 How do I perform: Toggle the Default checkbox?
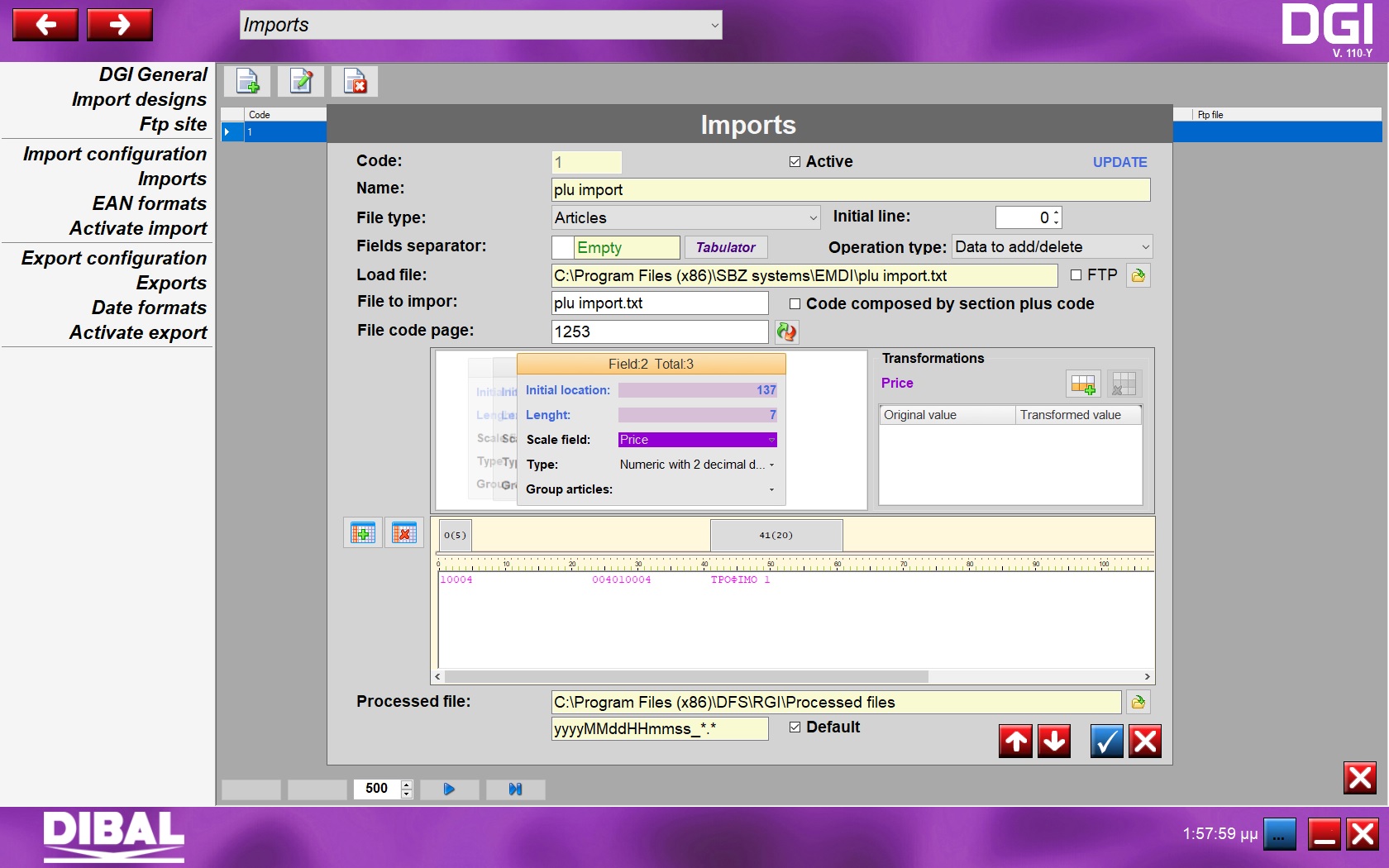(x=795, y=727)
